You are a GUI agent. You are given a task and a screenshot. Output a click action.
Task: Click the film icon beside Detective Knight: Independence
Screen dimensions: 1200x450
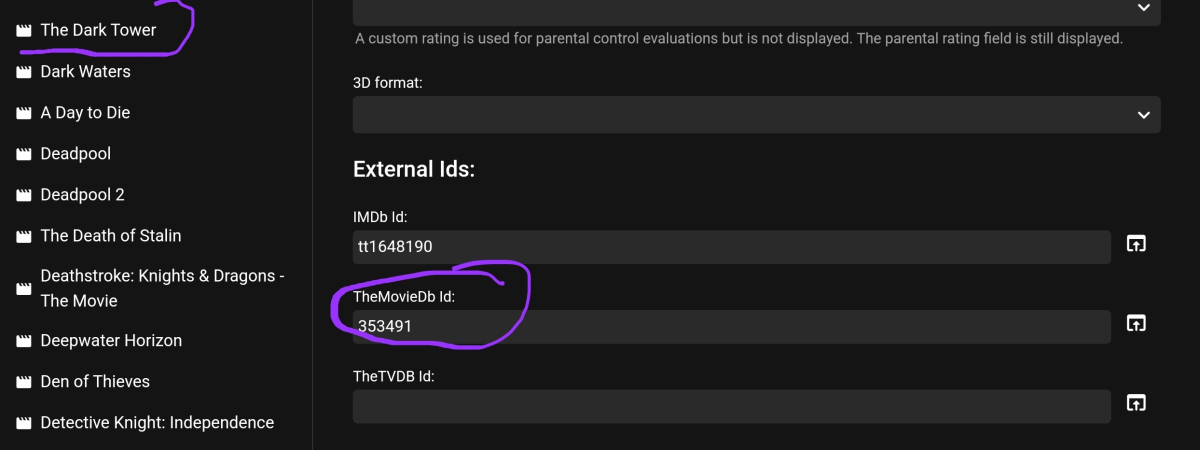pos(24,423)
